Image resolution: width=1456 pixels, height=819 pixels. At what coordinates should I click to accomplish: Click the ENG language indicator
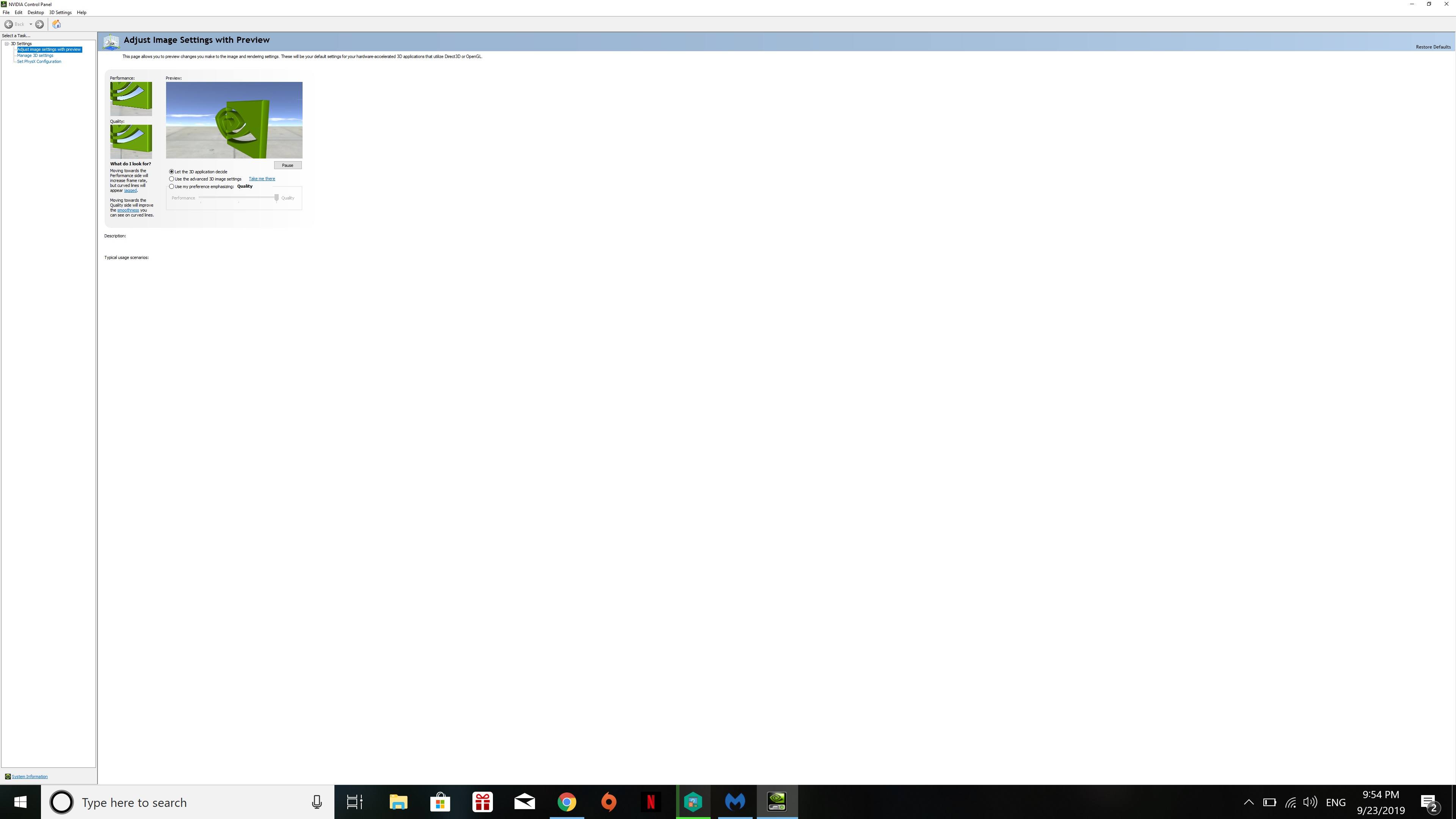1335,802
